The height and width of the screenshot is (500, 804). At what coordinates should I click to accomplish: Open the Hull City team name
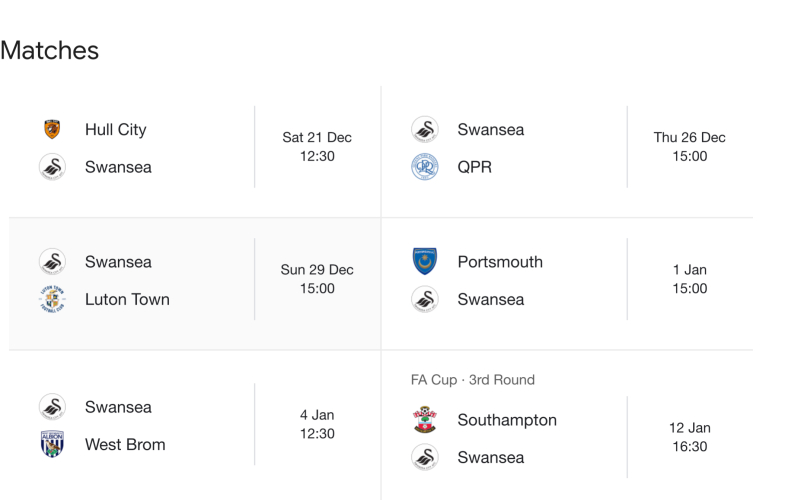[116, 129]
